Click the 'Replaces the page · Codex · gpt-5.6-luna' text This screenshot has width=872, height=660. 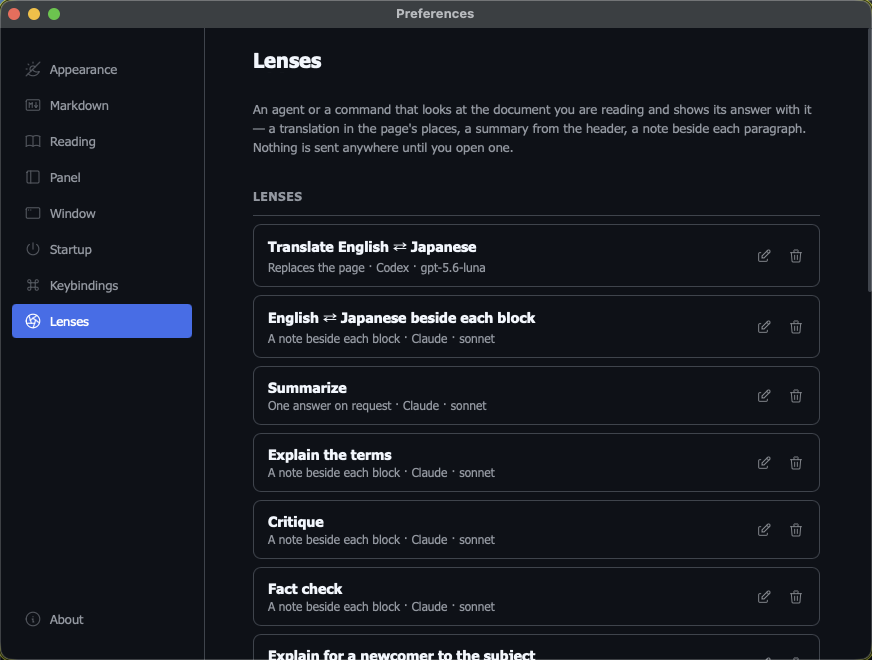click(x=376, y=268)
